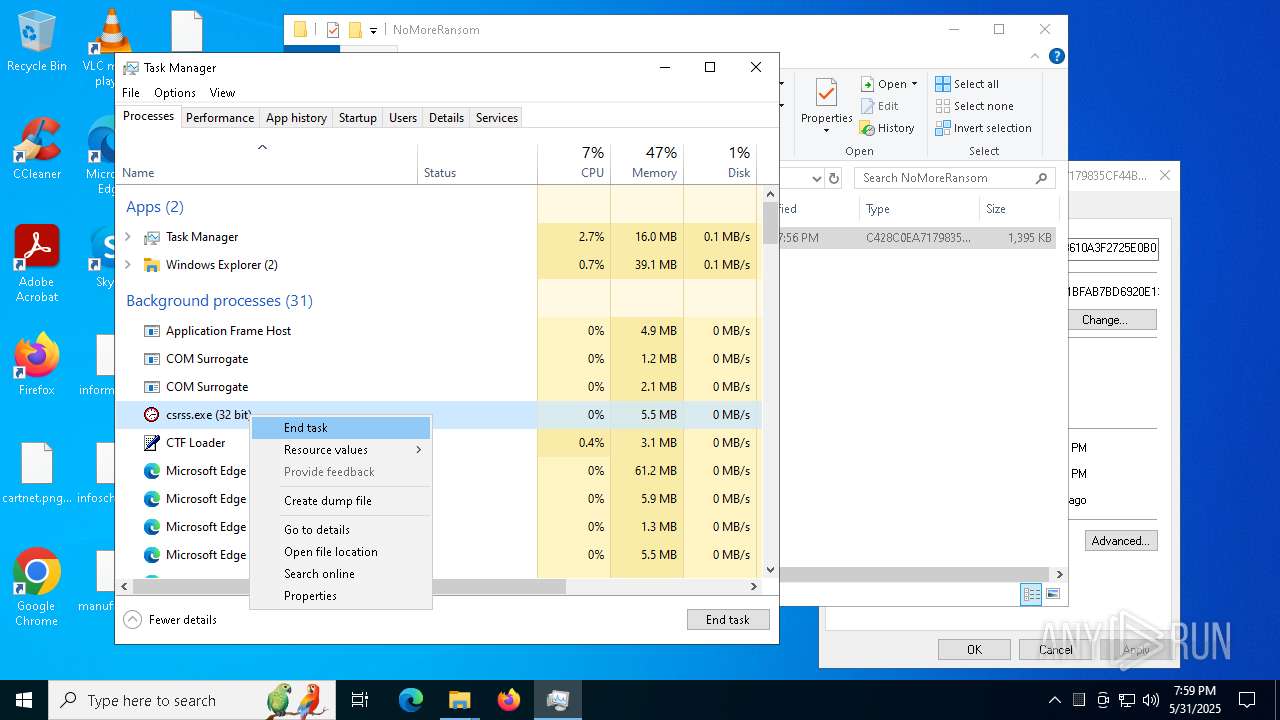1280x720 pixels.
Task: Switch to Details tab
Action: click(446, 118)
